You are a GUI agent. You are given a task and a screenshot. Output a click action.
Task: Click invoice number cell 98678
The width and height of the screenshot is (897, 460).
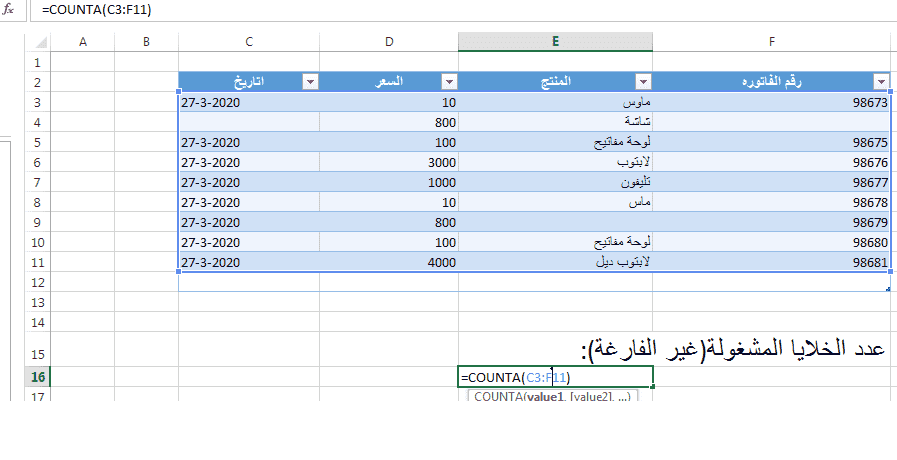pyautogui.click(x=772, y=203)
